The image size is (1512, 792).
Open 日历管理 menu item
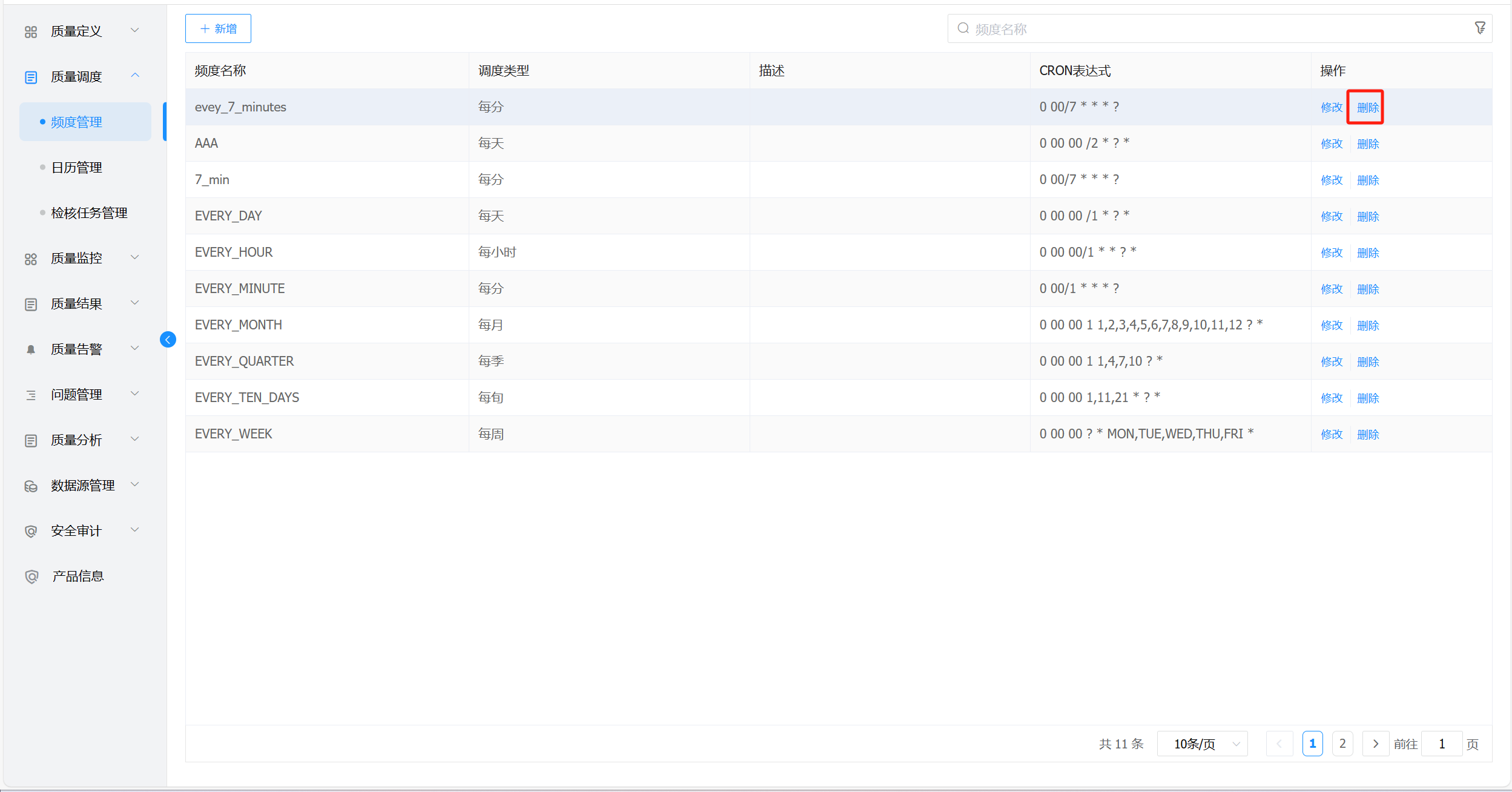point(76,168)
